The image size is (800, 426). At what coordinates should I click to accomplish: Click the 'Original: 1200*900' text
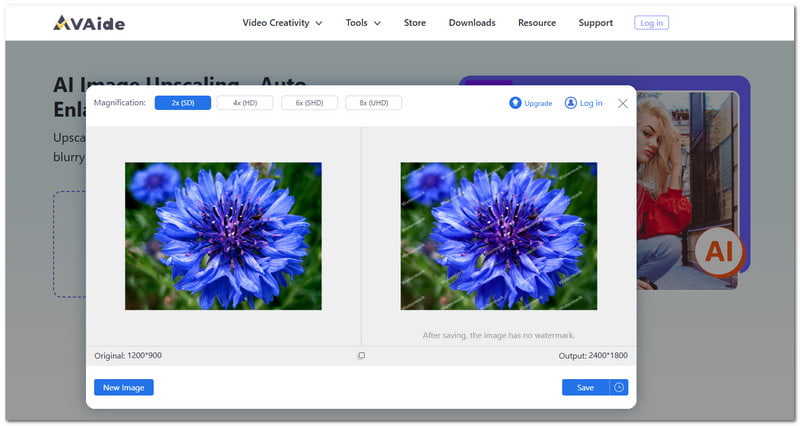tap(128, 356)
